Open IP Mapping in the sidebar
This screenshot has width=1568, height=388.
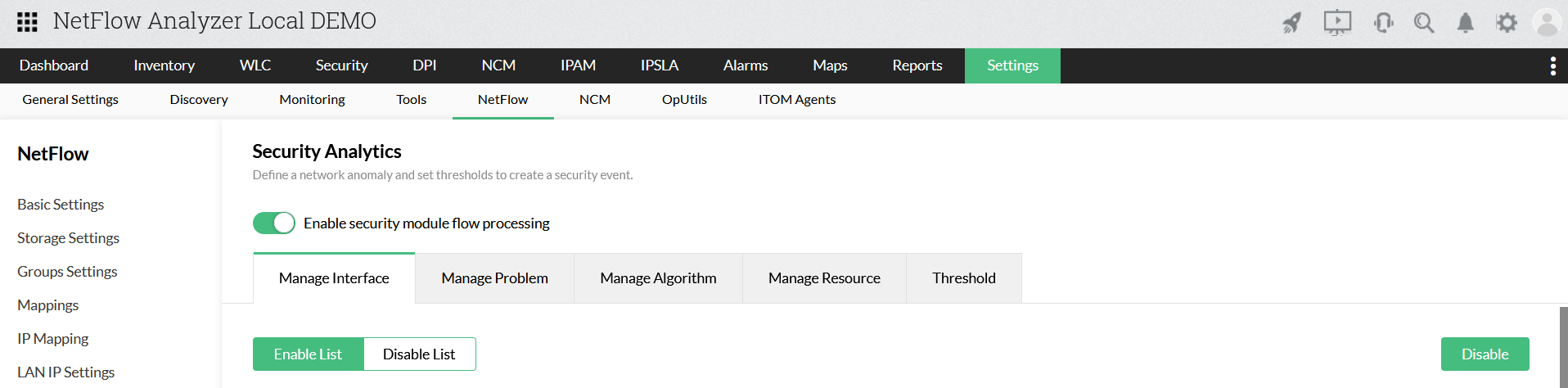point(52,339)
